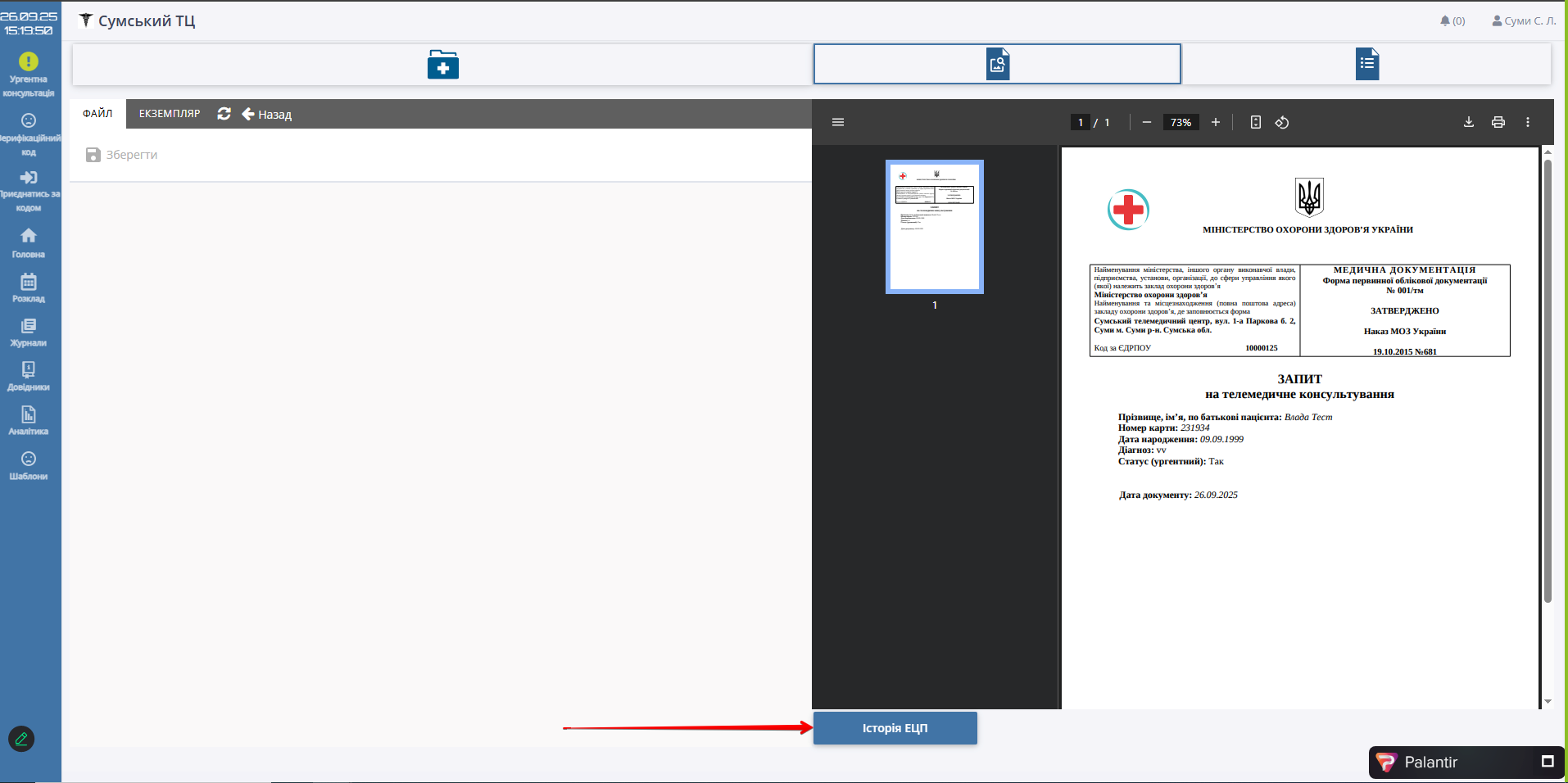Select page 1 thumbnail

pos(934,227)
